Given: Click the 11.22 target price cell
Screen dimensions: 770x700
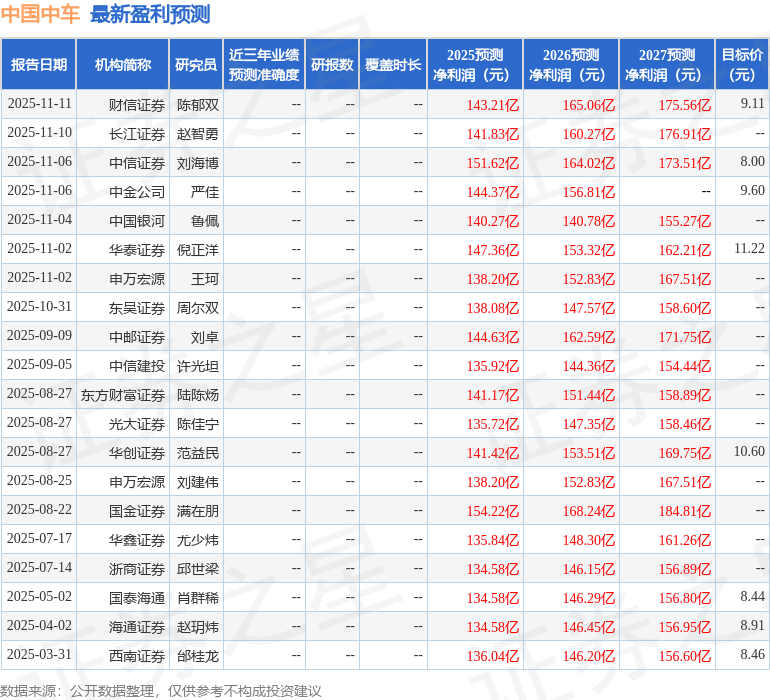Looking at the screenshot, I should click(748, 249).
